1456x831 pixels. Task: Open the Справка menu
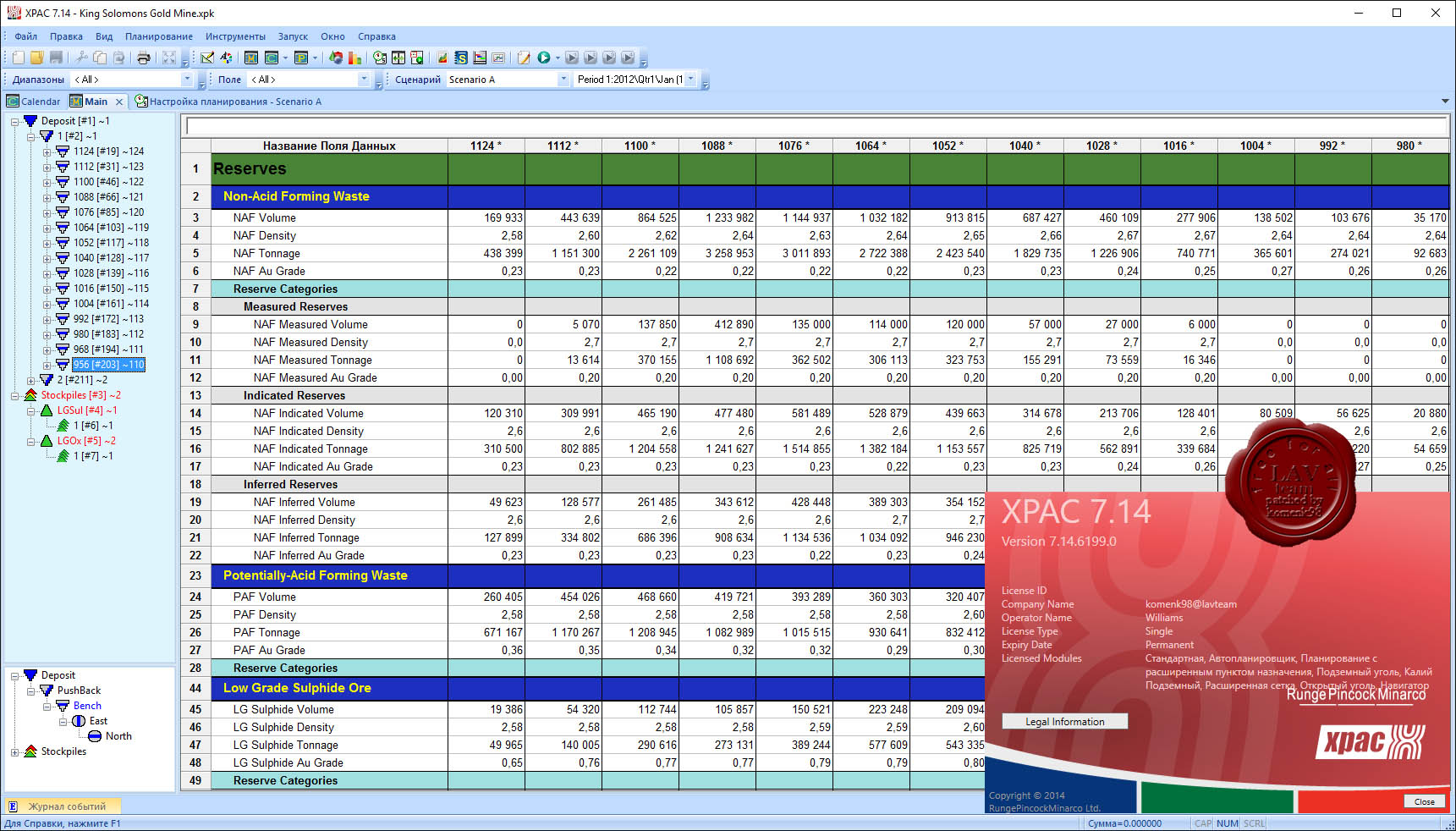tap(376, 36)
